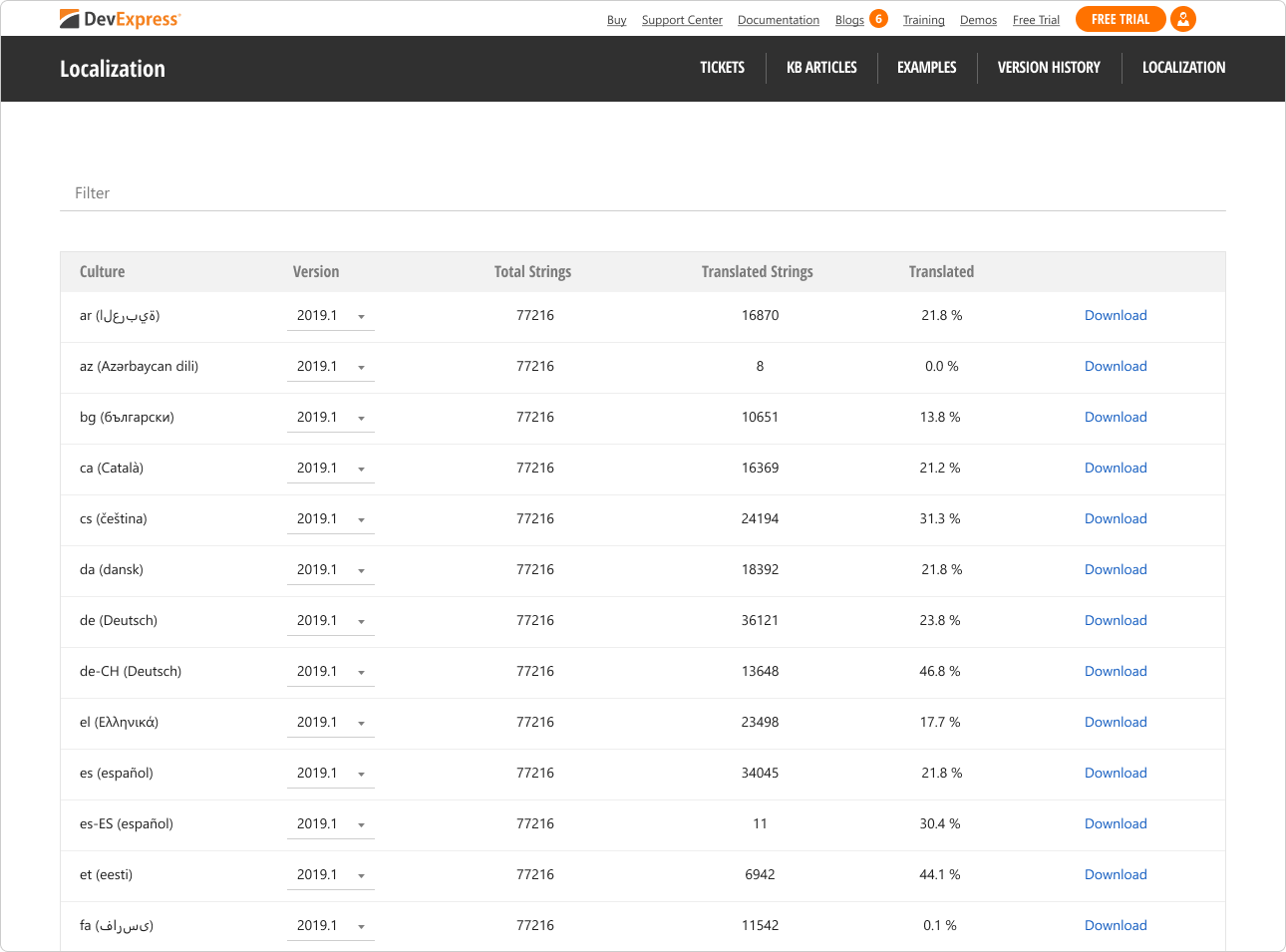Click the 46.8 % translated value
Viewport: 1286px width, 952px height.
[940, 672]
